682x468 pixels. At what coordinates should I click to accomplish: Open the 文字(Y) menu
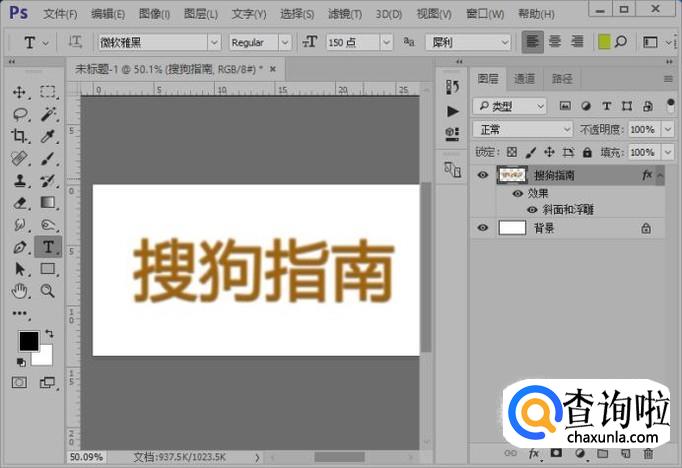(249, 14)
